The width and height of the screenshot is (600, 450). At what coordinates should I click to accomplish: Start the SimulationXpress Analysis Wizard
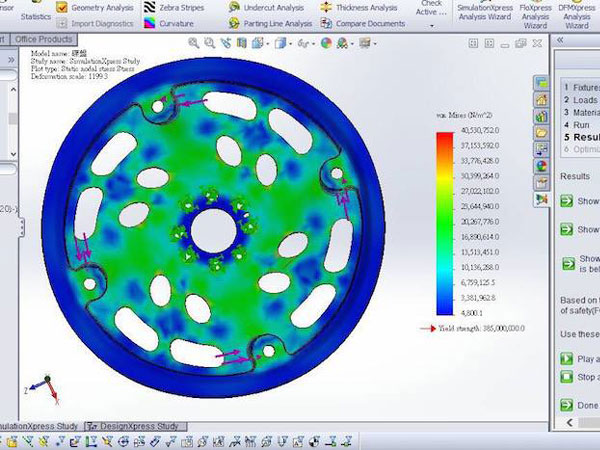coord(483,12)
